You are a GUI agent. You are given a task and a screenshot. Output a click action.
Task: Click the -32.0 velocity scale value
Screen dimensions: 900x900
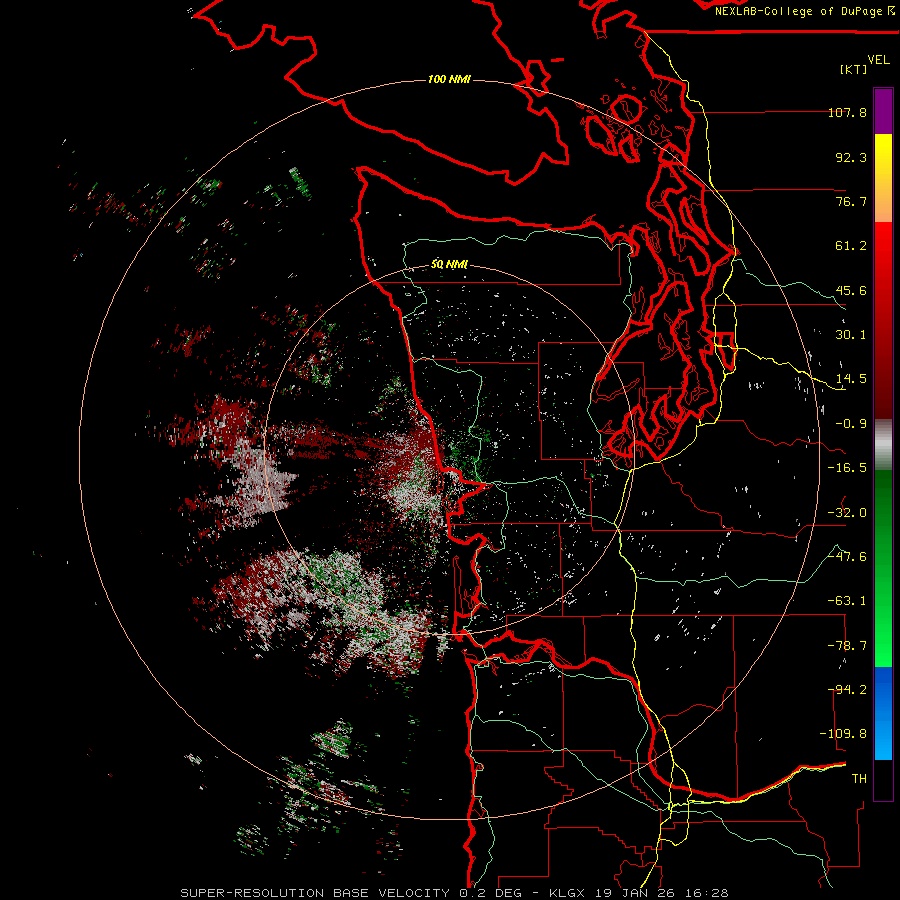pos(847,513)
